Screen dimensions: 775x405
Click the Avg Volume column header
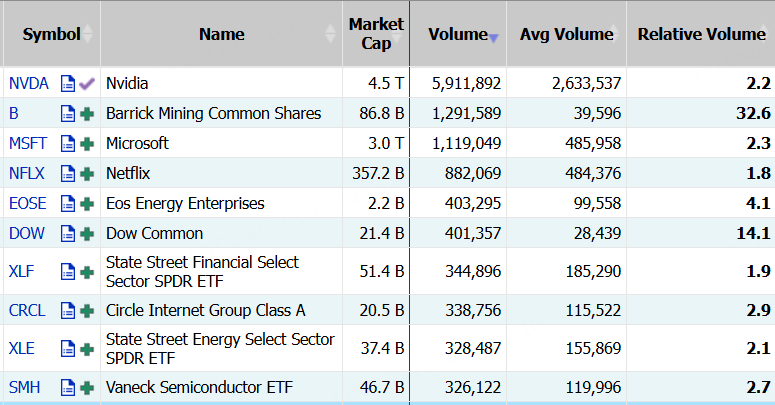pos(566,34)
